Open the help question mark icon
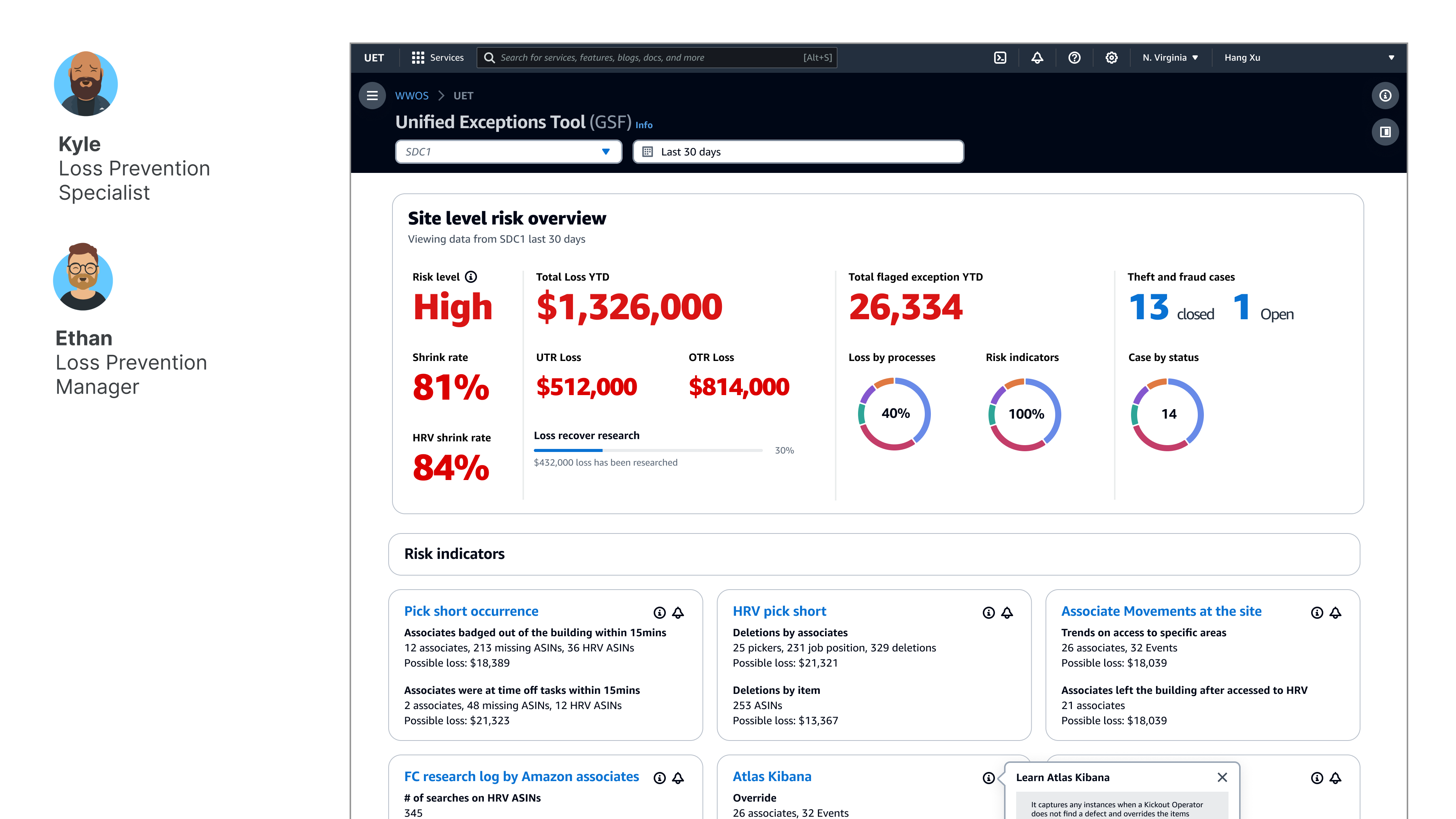 pos(1074,58)
